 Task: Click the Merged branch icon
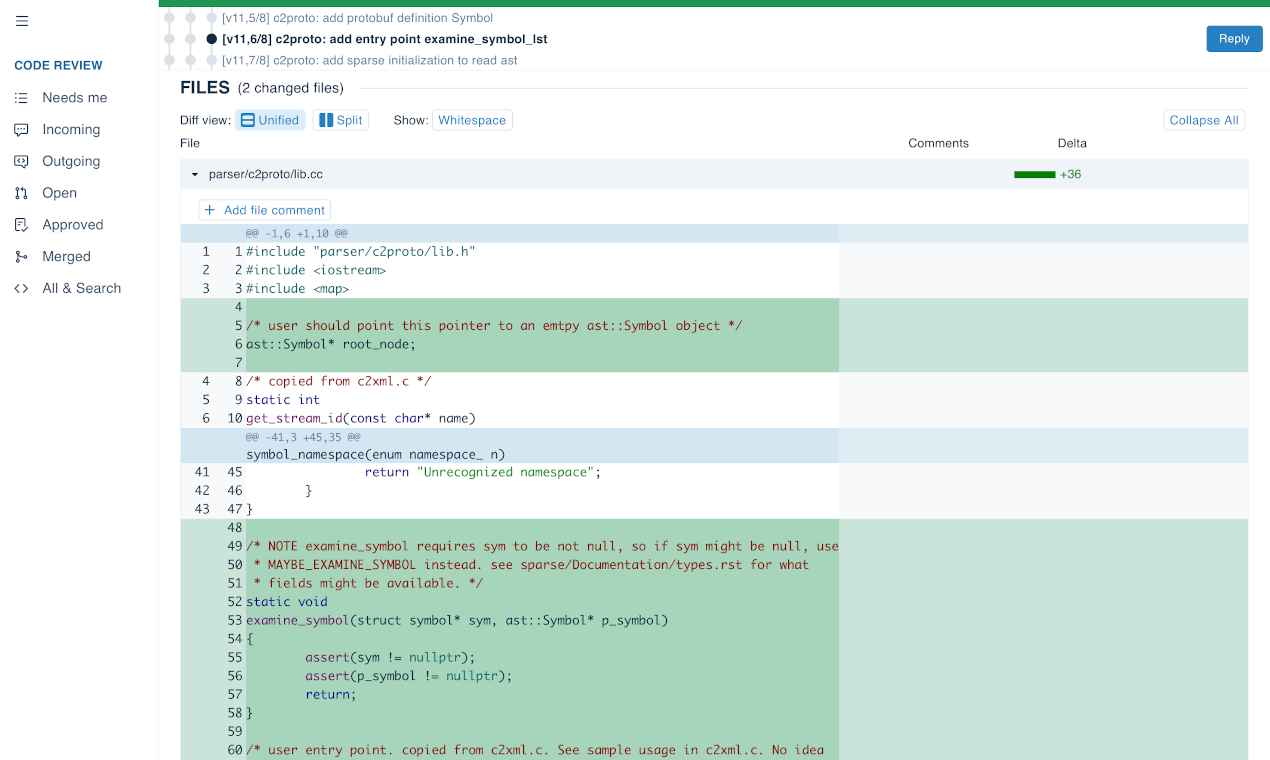pos(21,257)
